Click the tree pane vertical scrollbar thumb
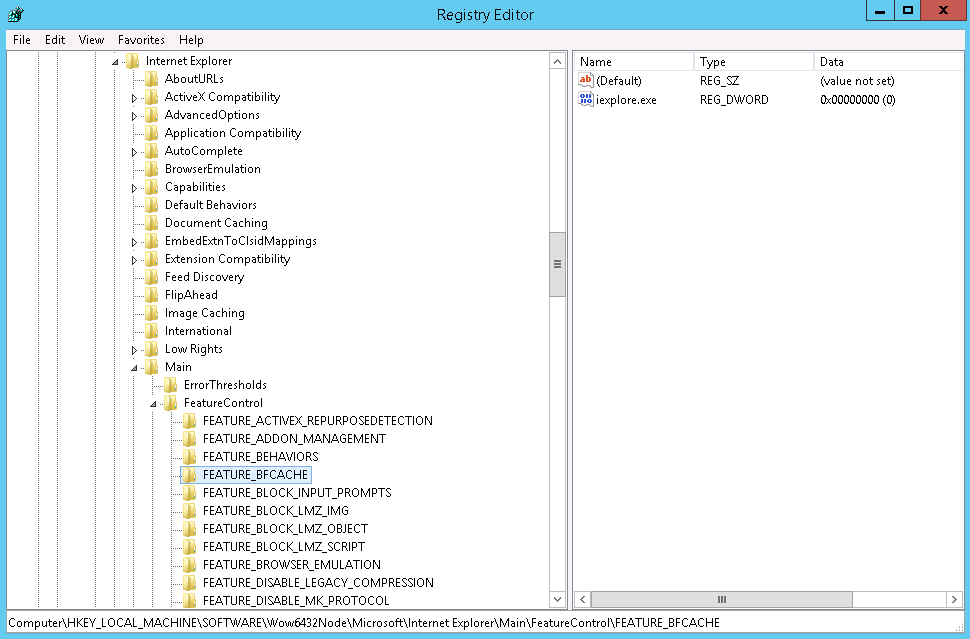 [x=557, y=264]
